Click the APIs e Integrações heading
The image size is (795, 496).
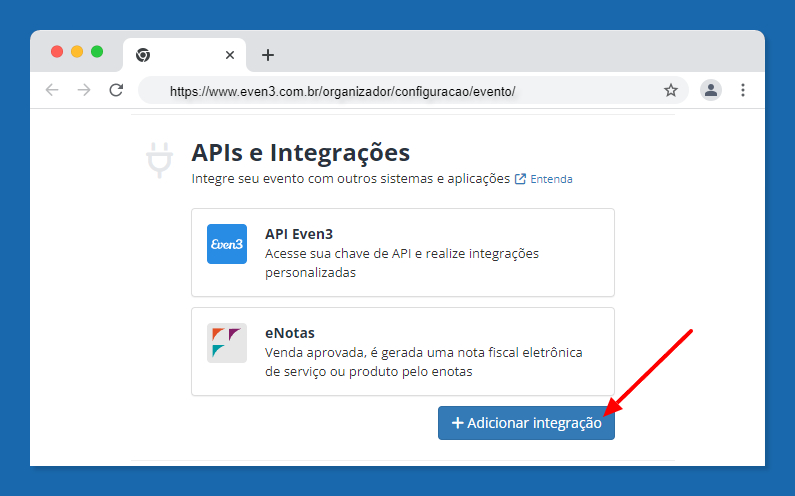point(301,152)
